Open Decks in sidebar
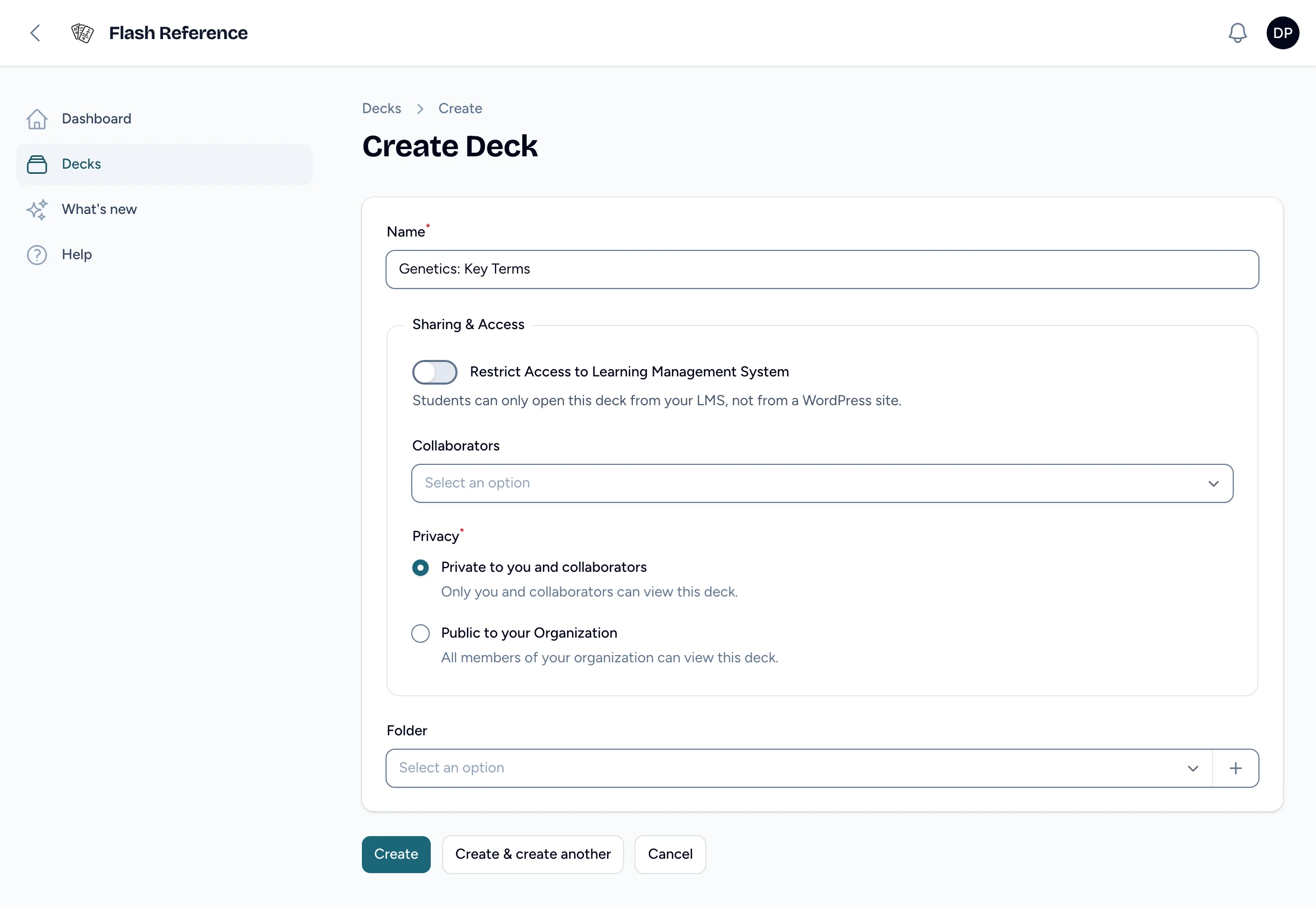 coord(164,165)
